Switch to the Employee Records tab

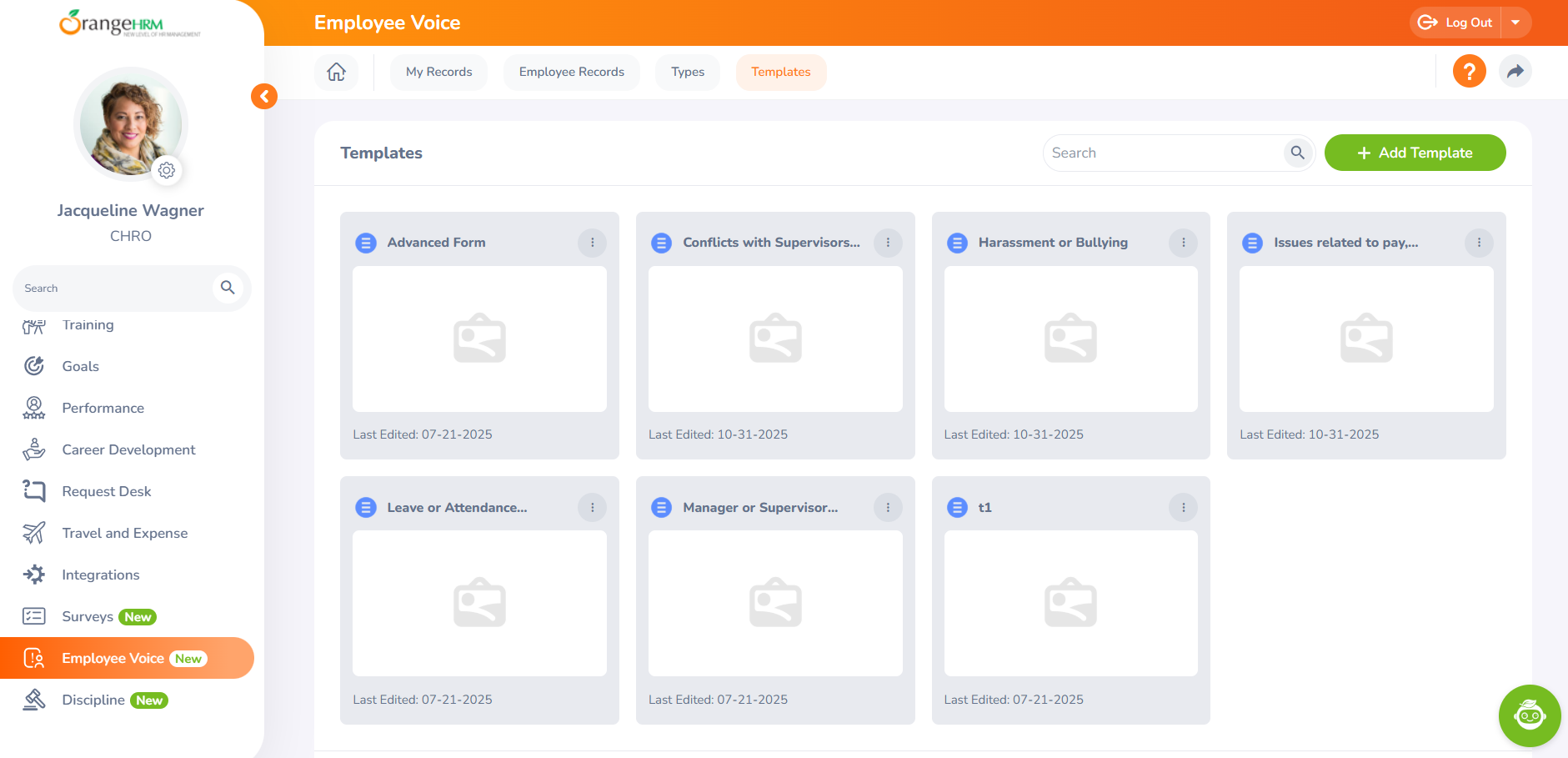571,72
